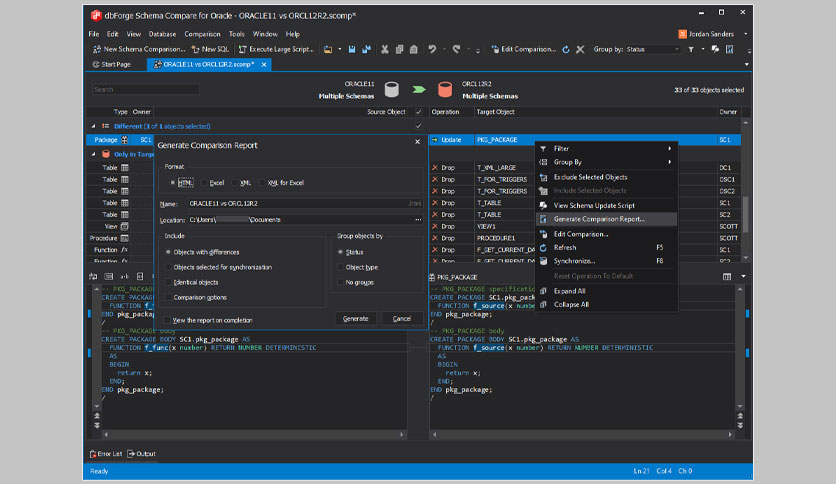The height and width of the screenshot is (484, 836).
Task: Click the green synchronization arrow icon
Action: 419,90
